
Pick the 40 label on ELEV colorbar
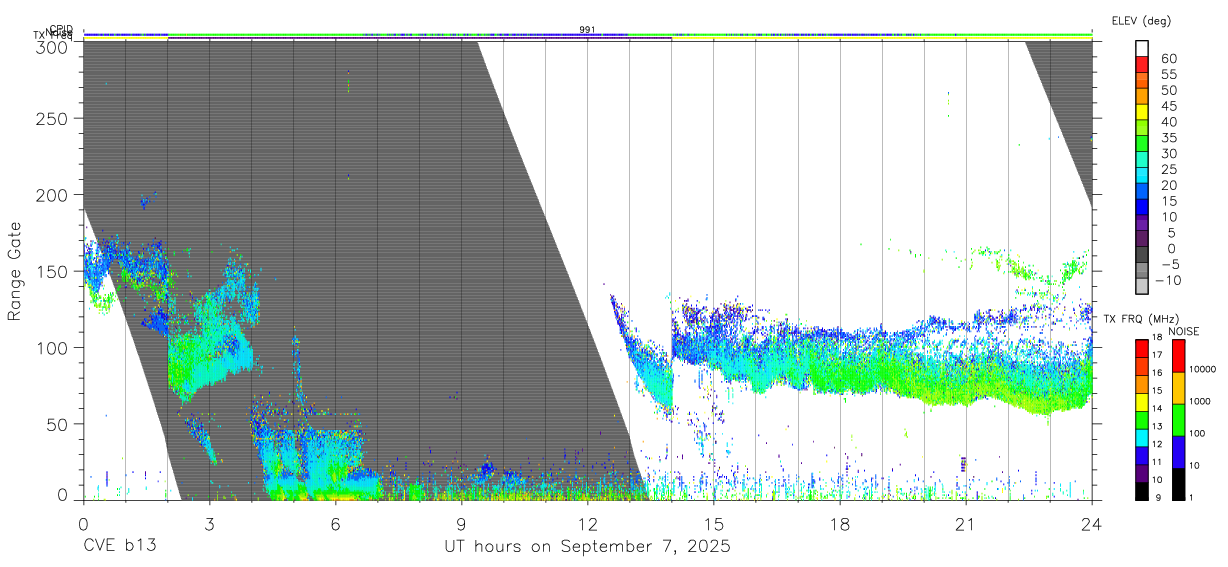[x=1167, y=122]
